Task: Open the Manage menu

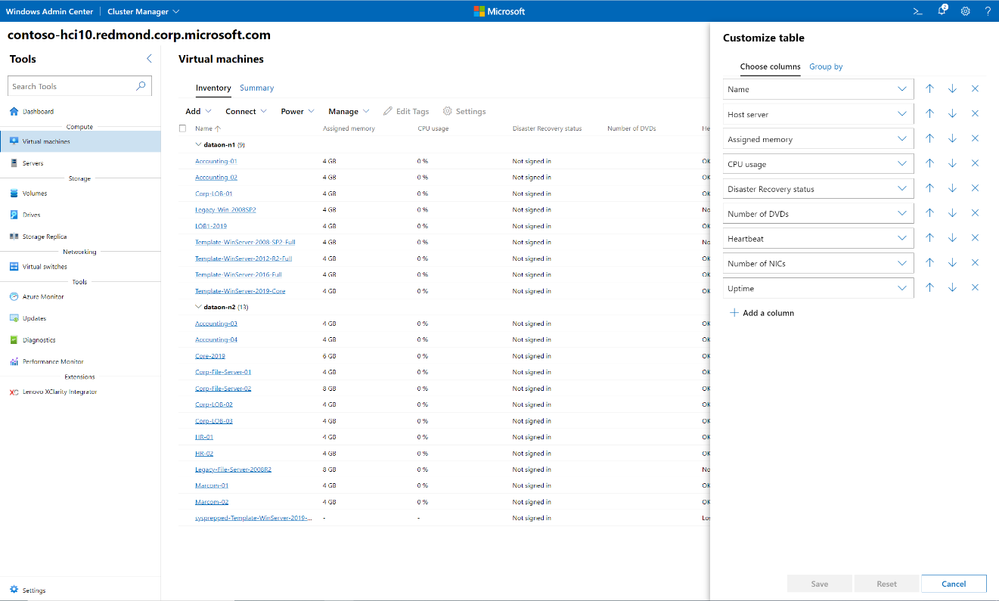Action: pyautogui.click(x=349, y=111)
